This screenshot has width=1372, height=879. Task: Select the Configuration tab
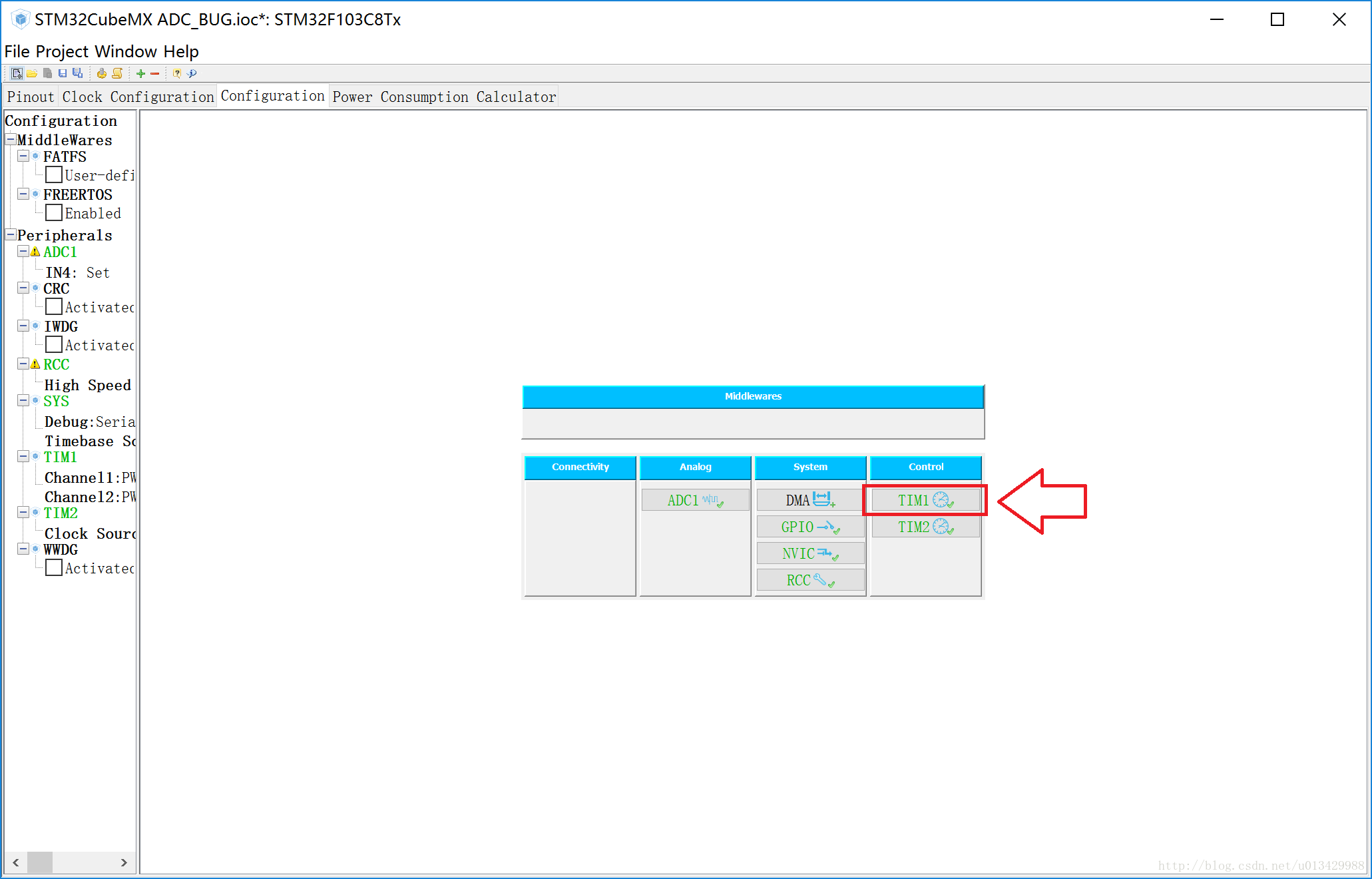tap(272, 96)
